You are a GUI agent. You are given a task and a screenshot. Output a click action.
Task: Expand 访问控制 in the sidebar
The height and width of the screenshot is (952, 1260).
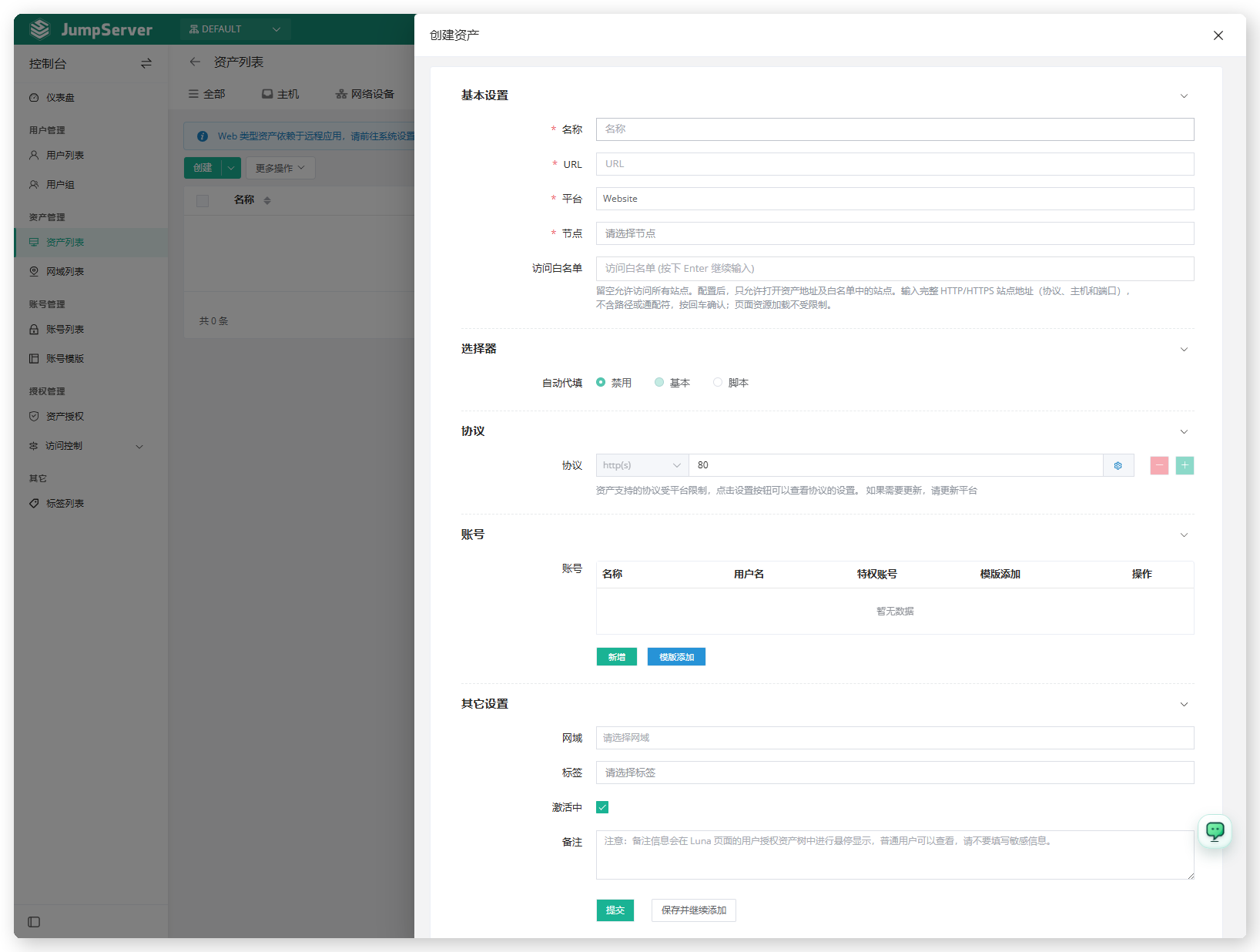pos(91,446)
